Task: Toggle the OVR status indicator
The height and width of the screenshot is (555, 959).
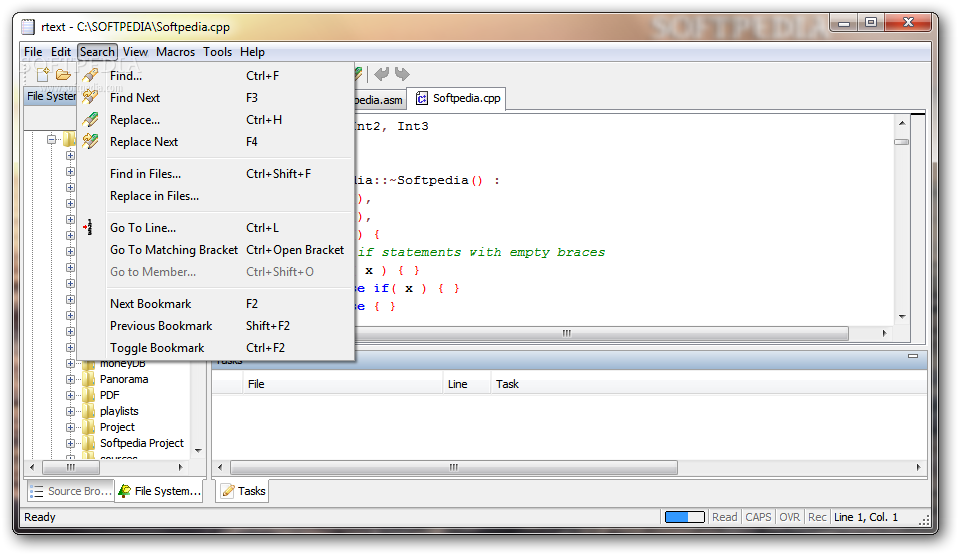Action: pos(790,517)
